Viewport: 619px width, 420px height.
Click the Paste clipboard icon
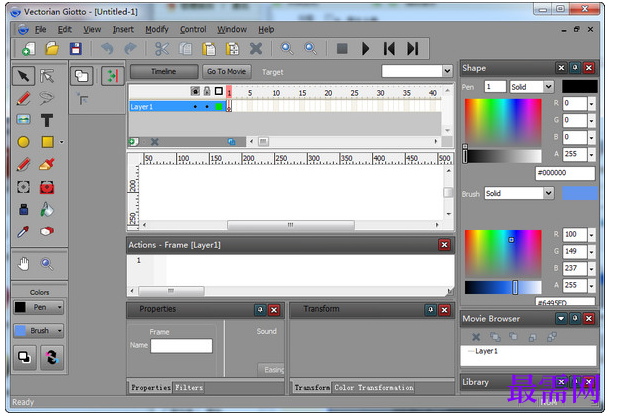[209, 49]
